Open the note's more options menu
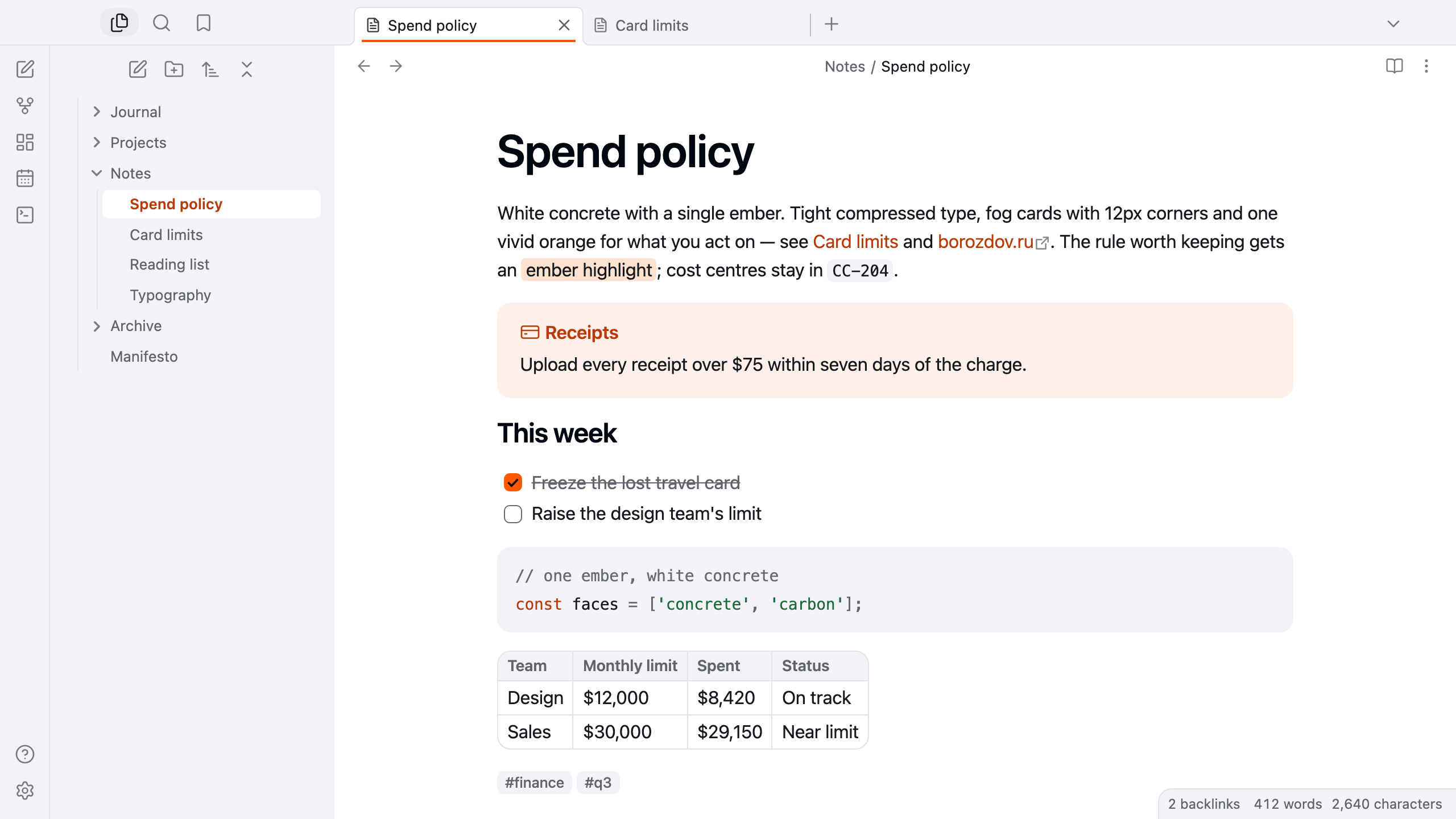This screenshot has width=1456, height=819. (1426, 66)
